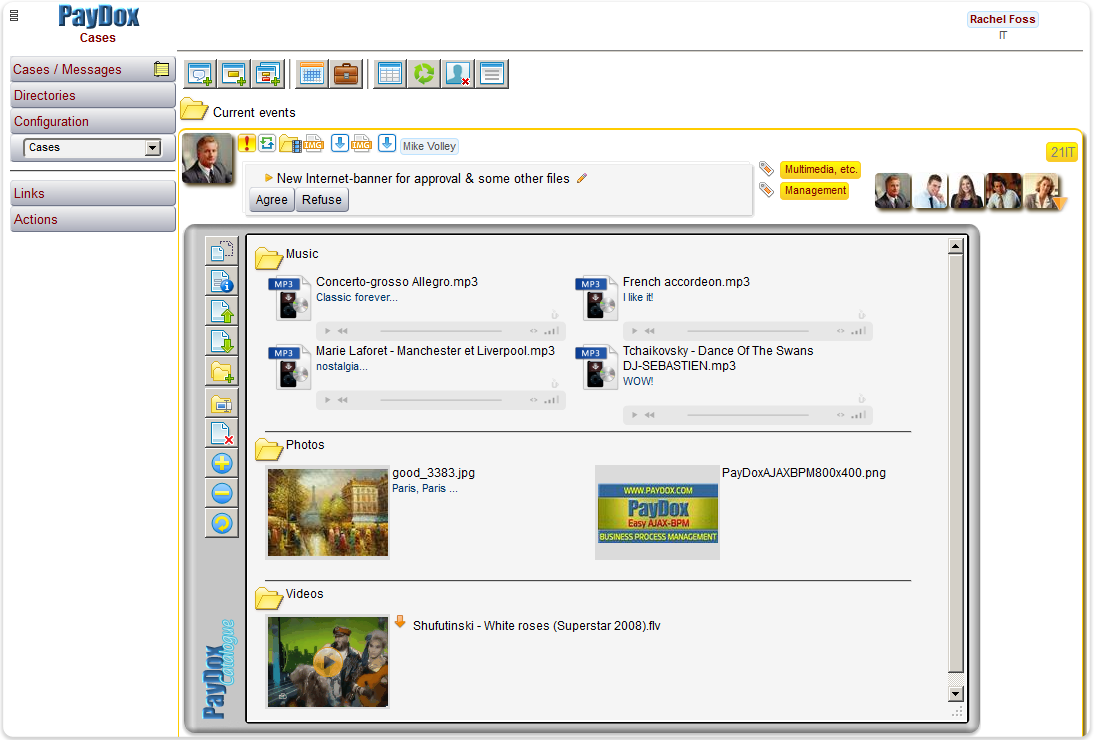Click the table grid view icon
Screen dimensions: 1094x740
coord(389,73)
